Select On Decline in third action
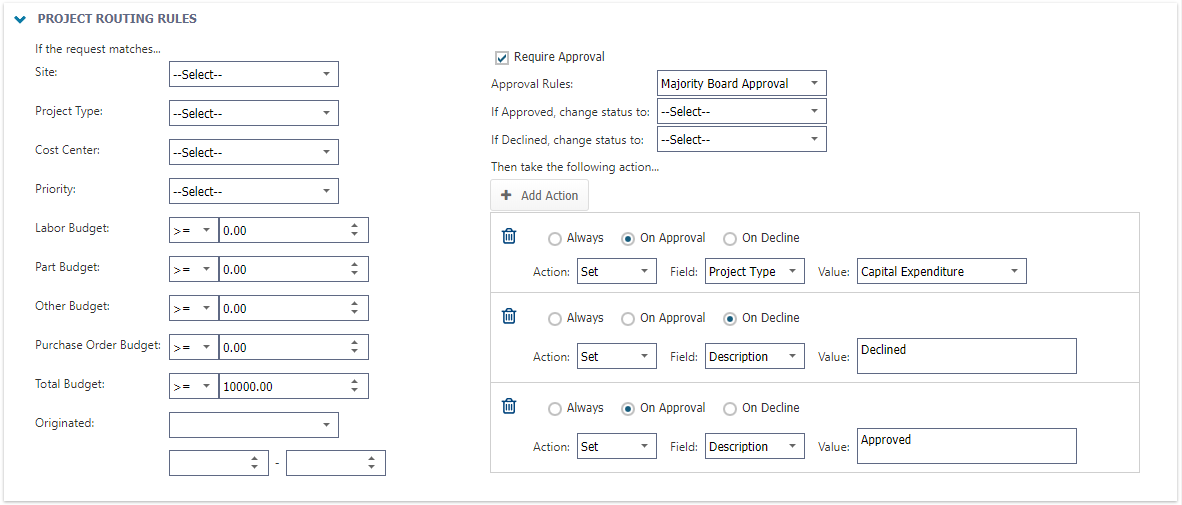The image size is (1182, 505). (x=730, y=409)
